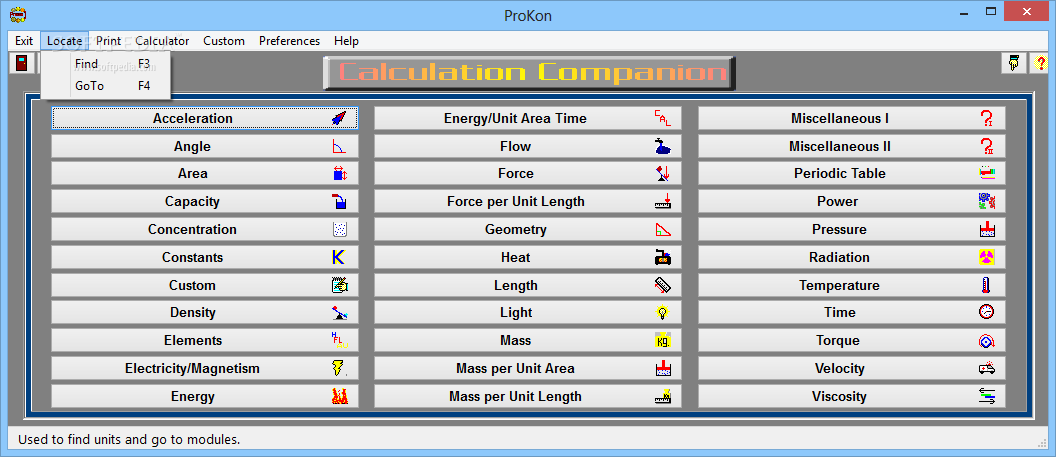Viewport: 1056px width, 457px height.
Task: Open the Calculator menu
Action: [162, 41]
